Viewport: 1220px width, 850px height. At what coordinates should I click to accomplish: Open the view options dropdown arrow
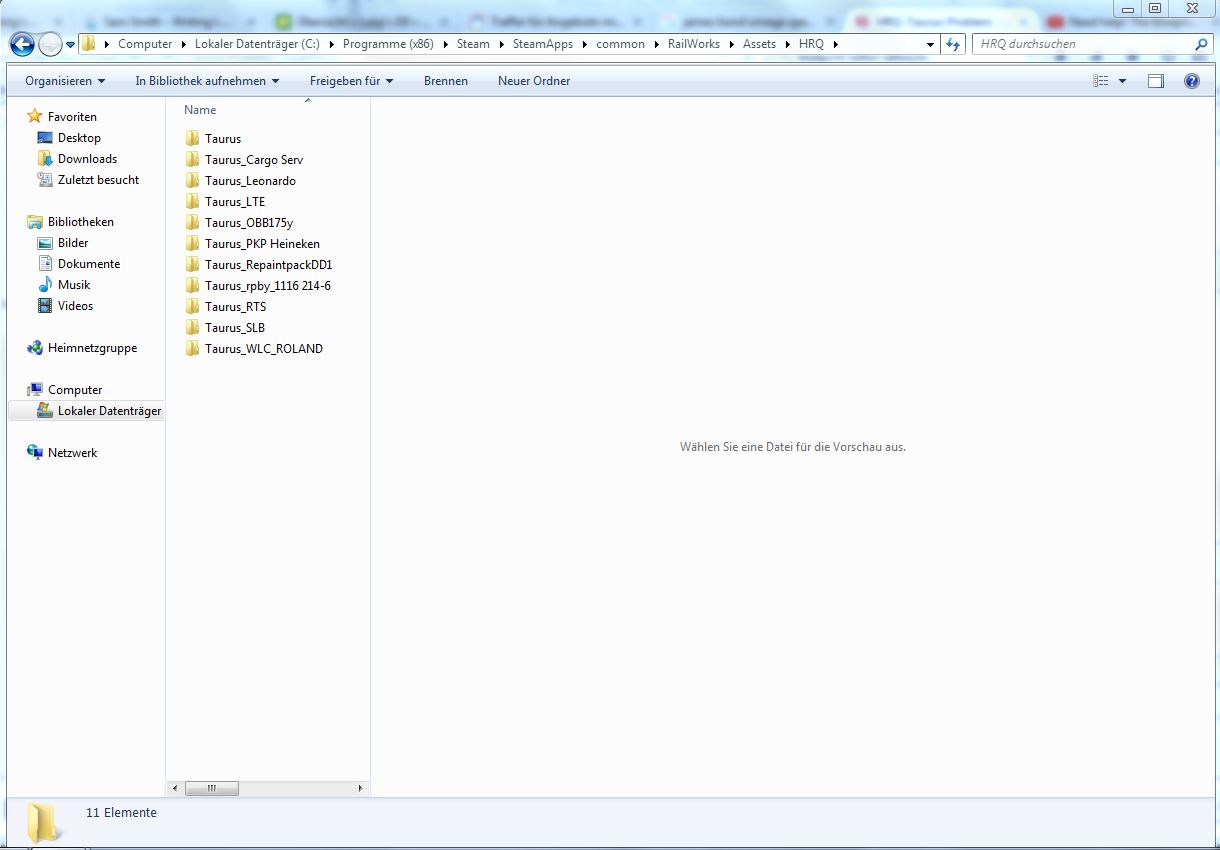pyautogui.click(x=1122, y=81)
